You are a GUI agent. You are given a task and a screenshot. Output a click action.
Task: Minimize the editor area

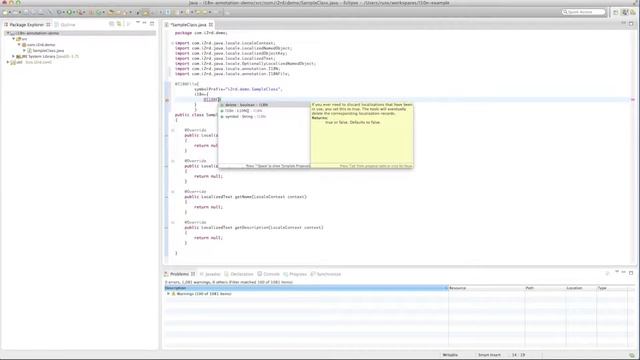623,23
